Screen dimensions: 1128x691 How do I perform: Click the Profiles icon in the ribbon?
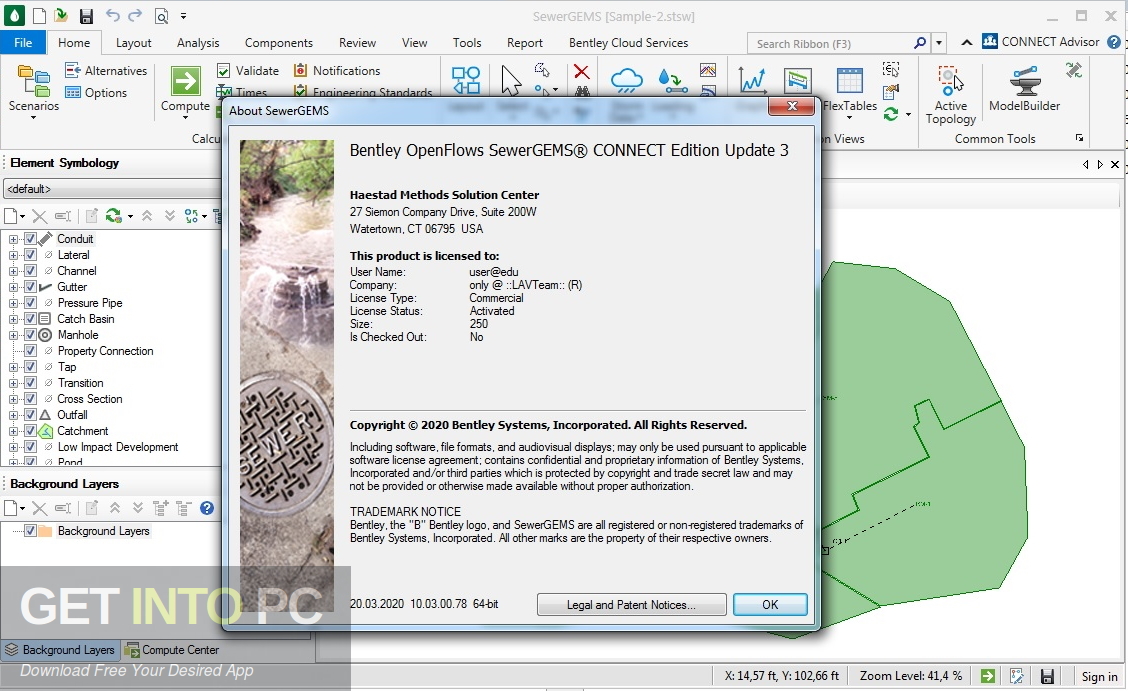pos(797,80)
